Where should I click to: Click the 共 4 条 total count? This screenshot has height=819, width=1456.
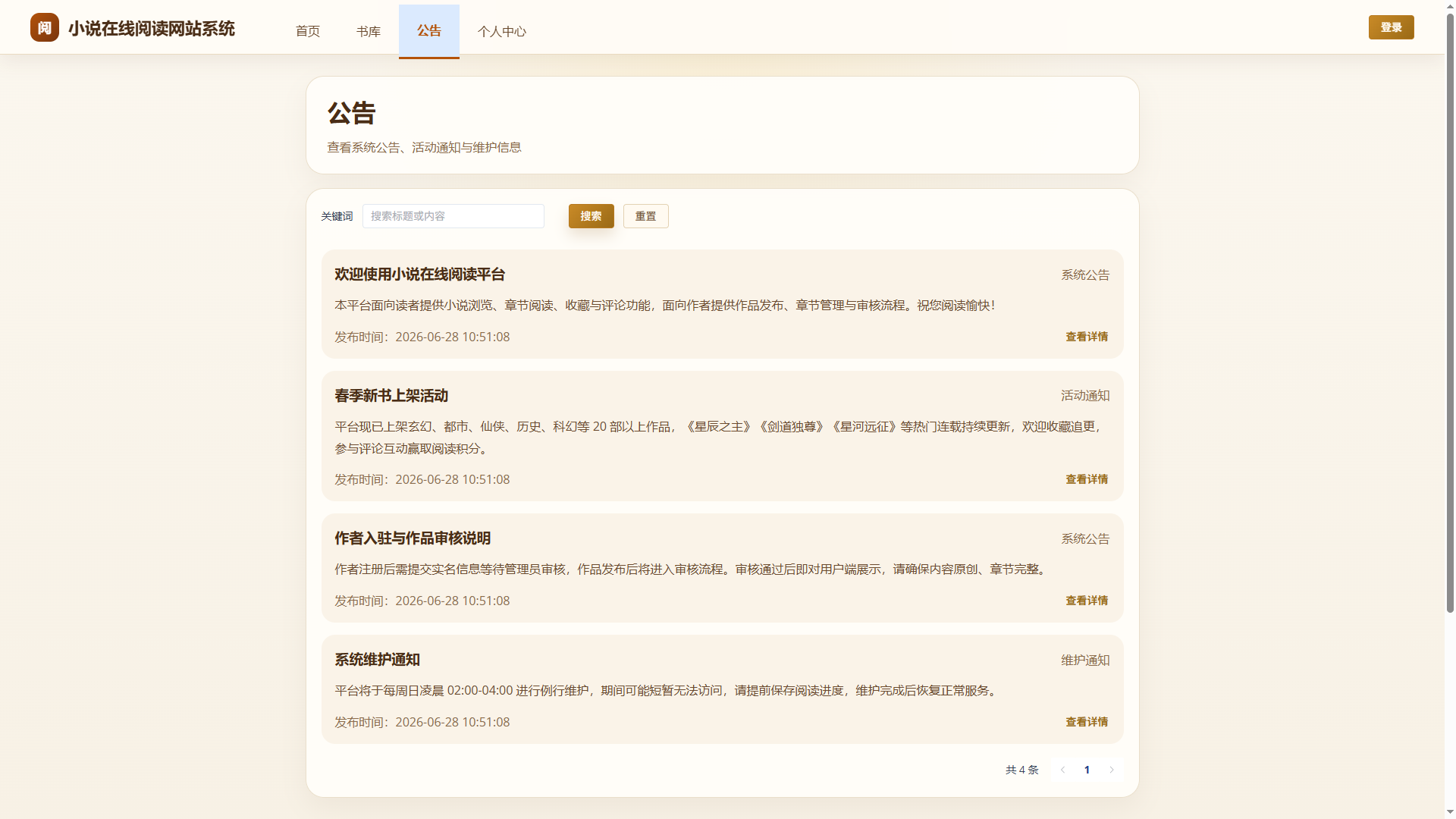pos(1022,770)
